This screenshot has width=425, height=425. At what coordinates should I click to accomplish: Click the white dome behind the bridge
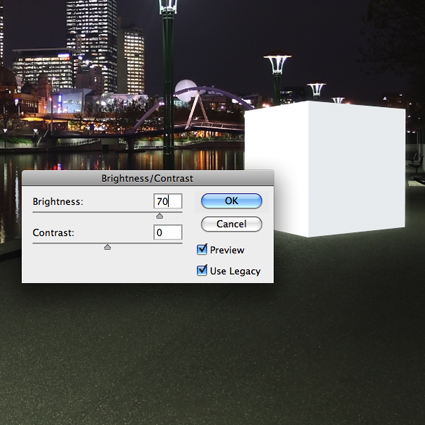coord(186,90)
